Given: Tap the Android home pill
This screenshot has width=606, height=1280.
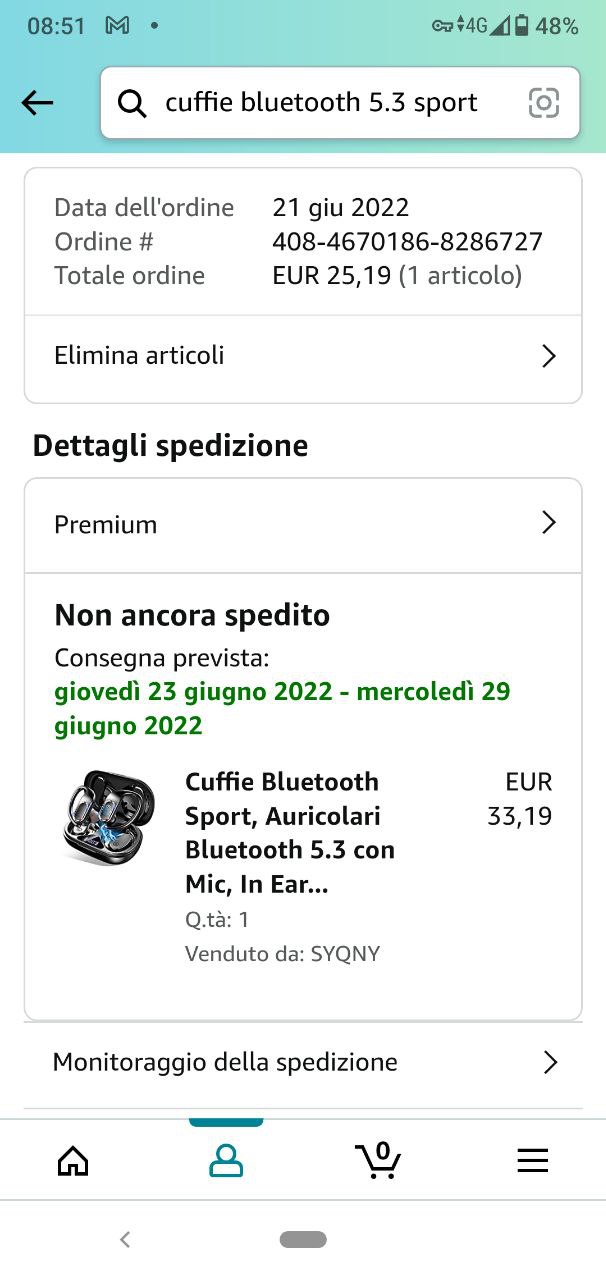Looking at the screenshot, I should click(303, 1240).
